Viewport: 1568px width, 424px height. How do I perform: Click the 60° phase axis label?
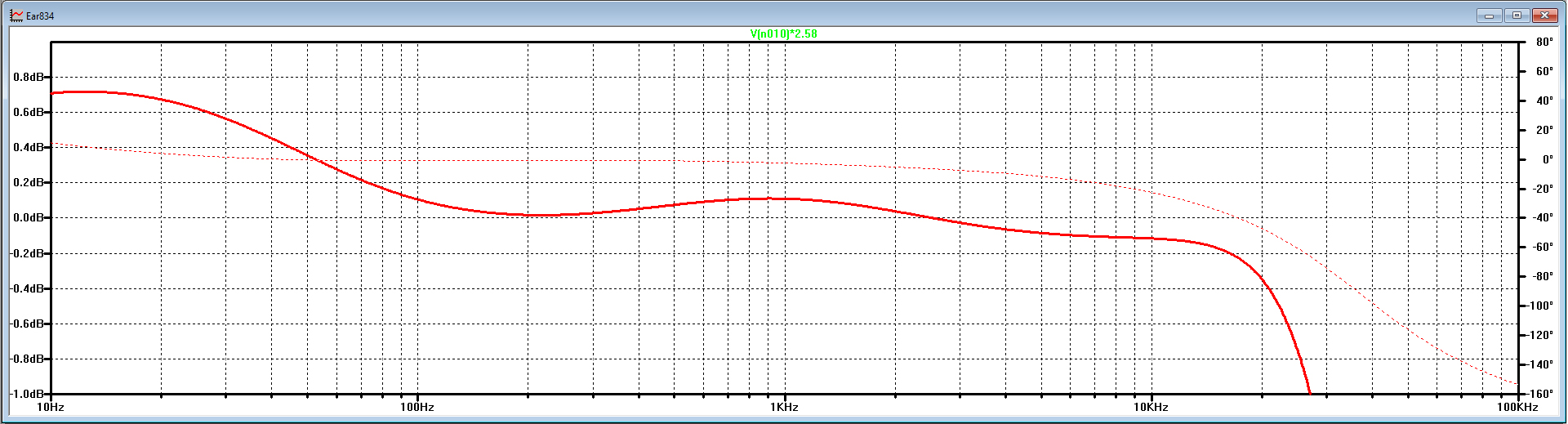(x=1544, y=71)
